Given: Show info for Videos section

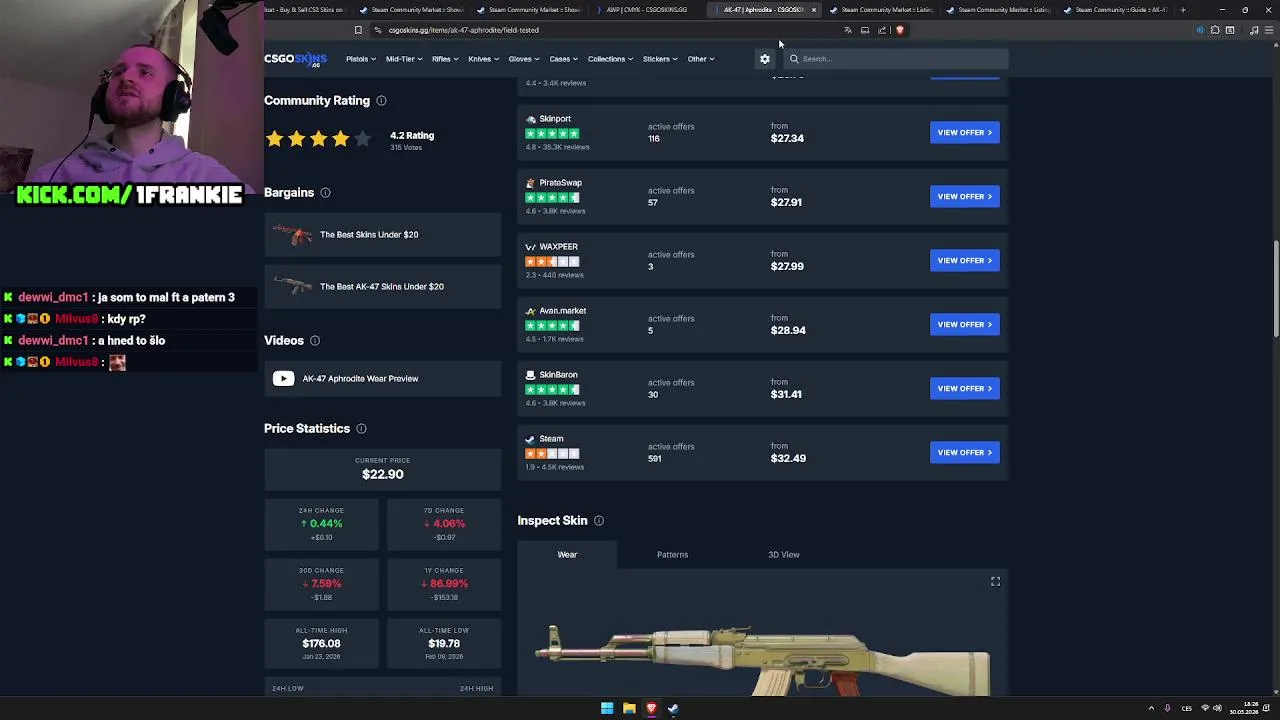Looking at the screenshot, I should click(x=314, y=341).
